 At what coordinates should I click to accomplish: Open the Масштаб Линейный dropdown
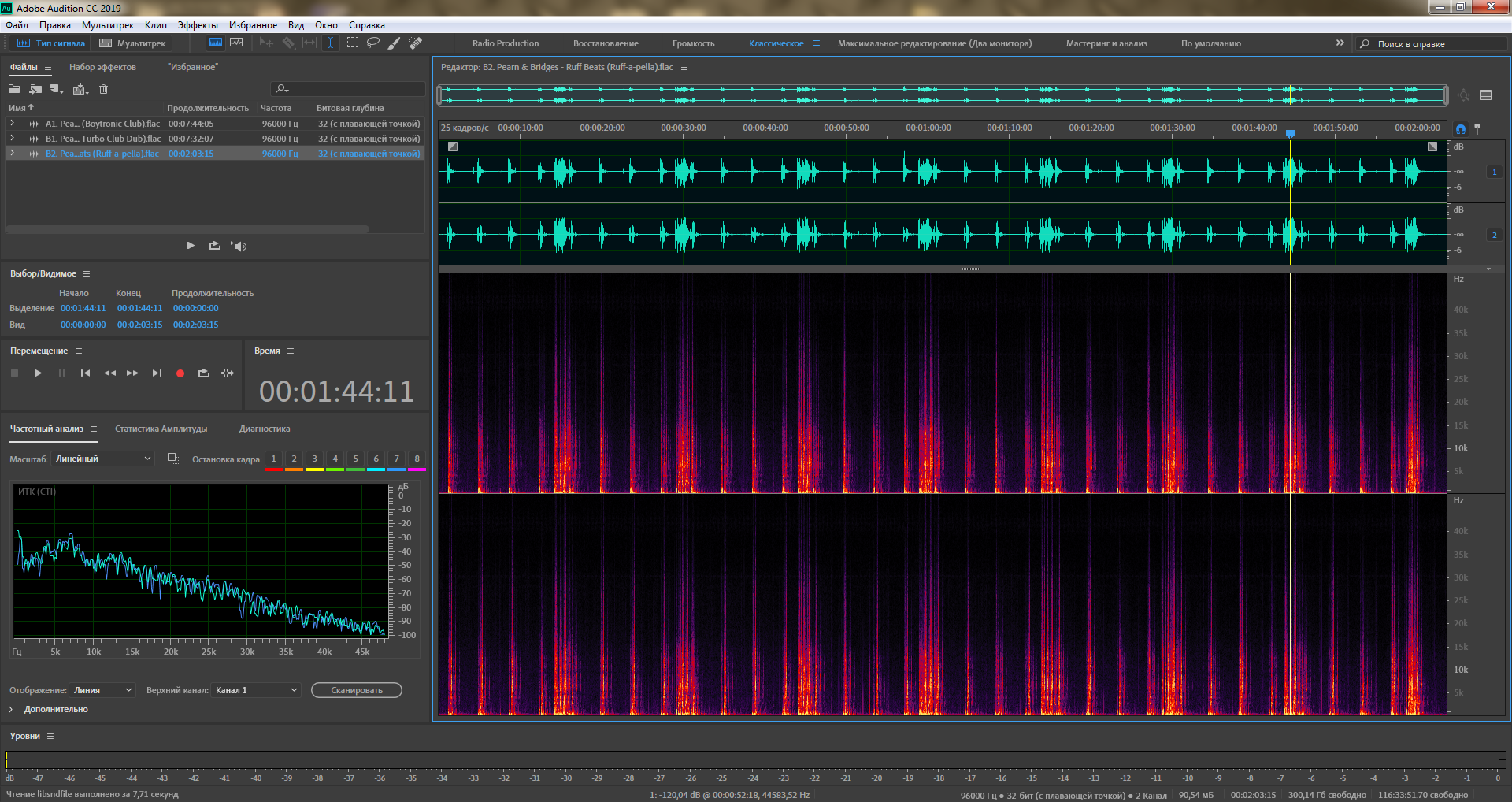(x=103, y=459)
